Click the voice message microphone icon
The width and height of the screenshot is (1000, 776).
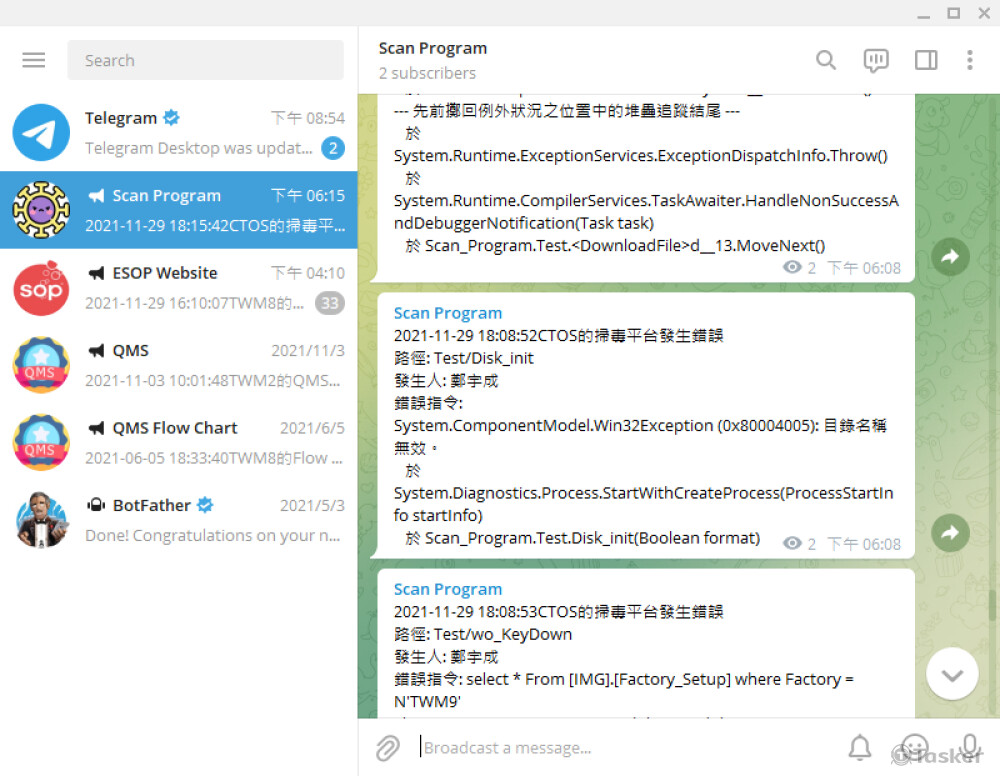pyautogui.click(x=968, y=747)
